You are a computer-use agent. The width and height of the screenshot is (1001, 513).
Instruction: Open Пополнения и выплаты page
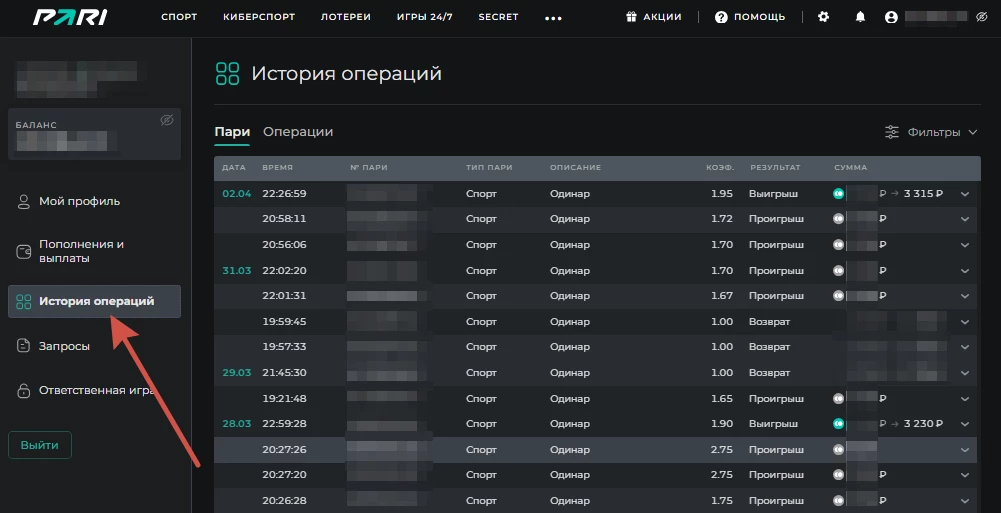click(x=81, y=251)
